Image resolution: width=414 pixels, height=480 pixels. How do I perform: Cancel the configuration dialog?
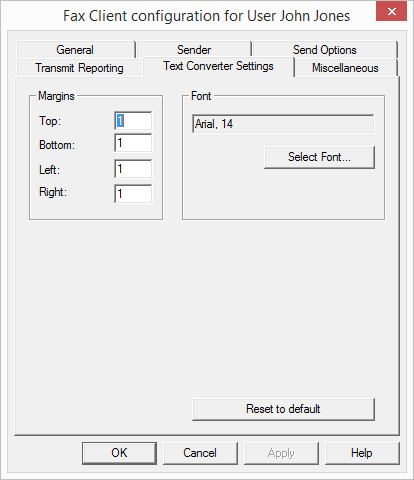200,453
